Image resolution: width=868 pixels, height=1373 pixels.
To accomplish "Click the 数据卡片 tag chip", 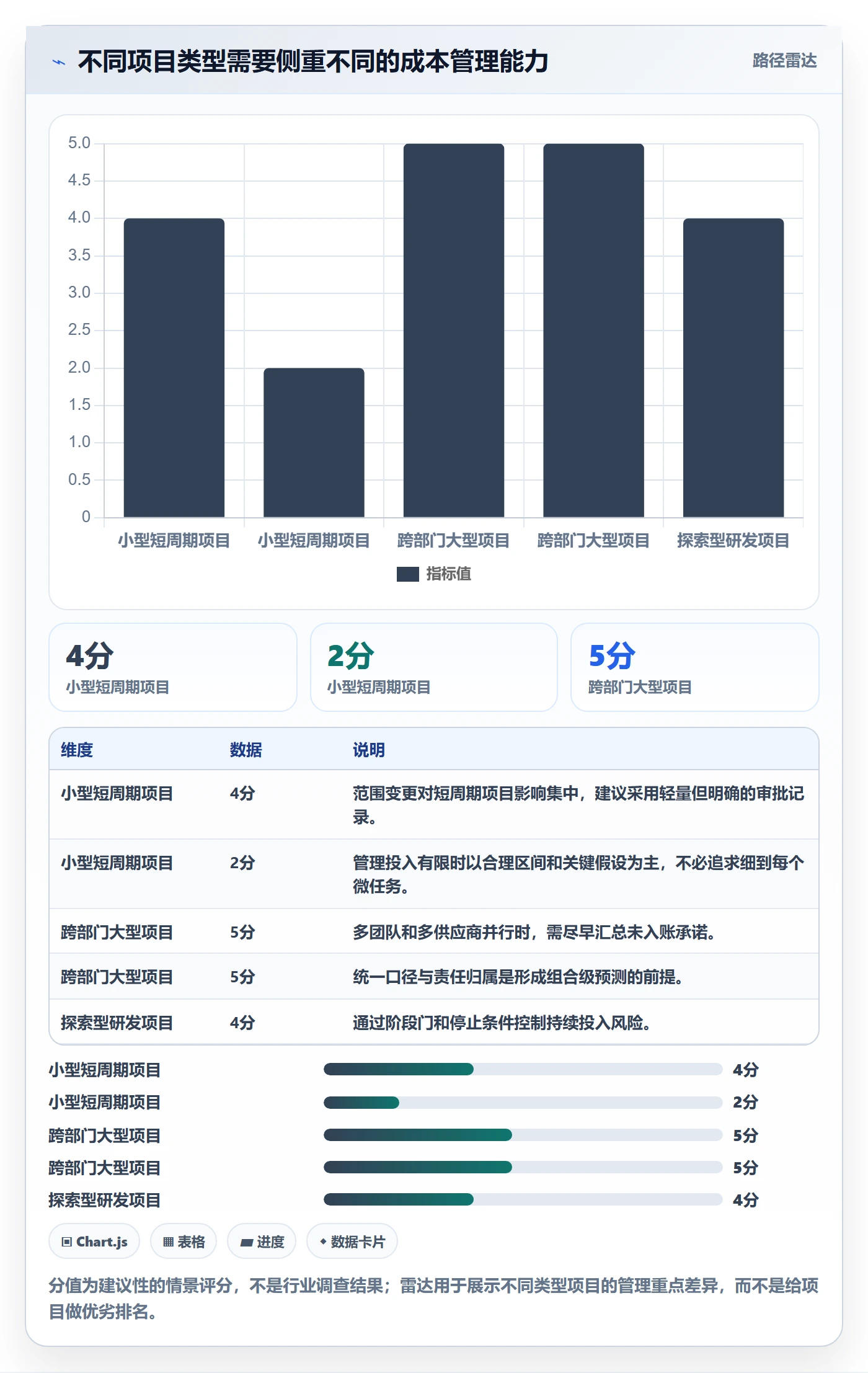I will coord(352,1242).
